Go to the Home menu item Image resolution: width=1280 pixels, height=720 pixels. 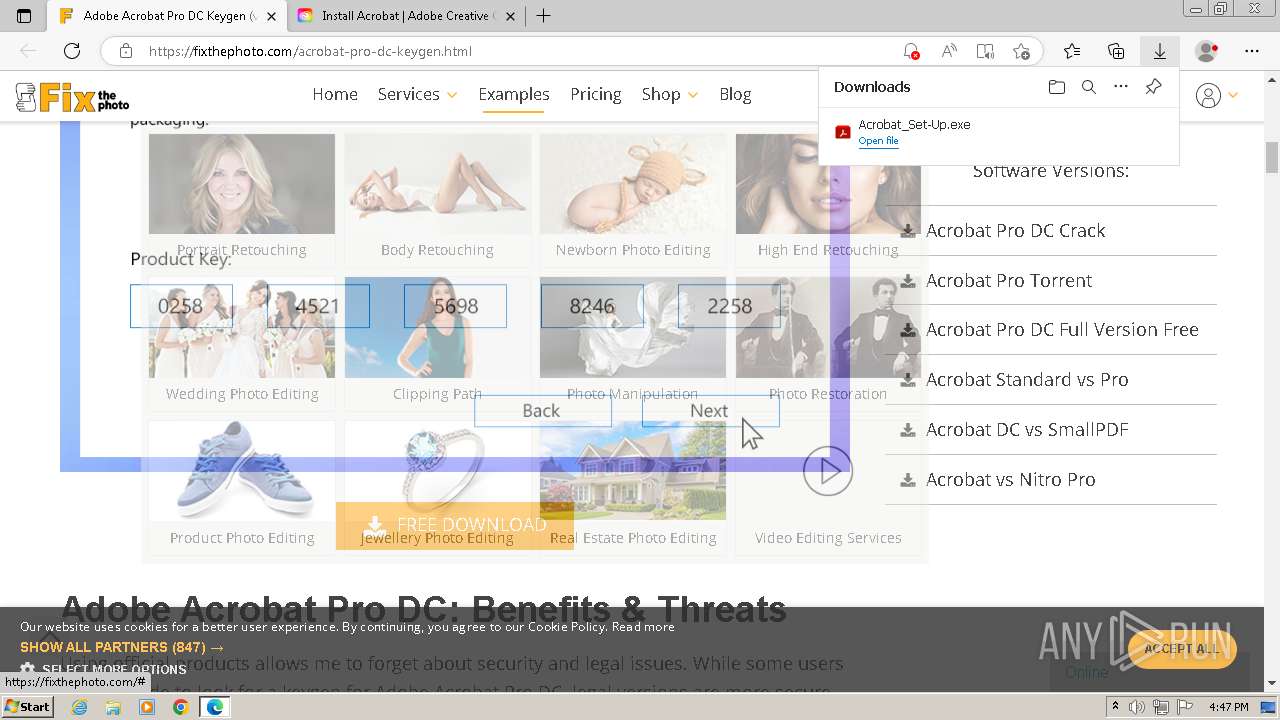(335, 94)
